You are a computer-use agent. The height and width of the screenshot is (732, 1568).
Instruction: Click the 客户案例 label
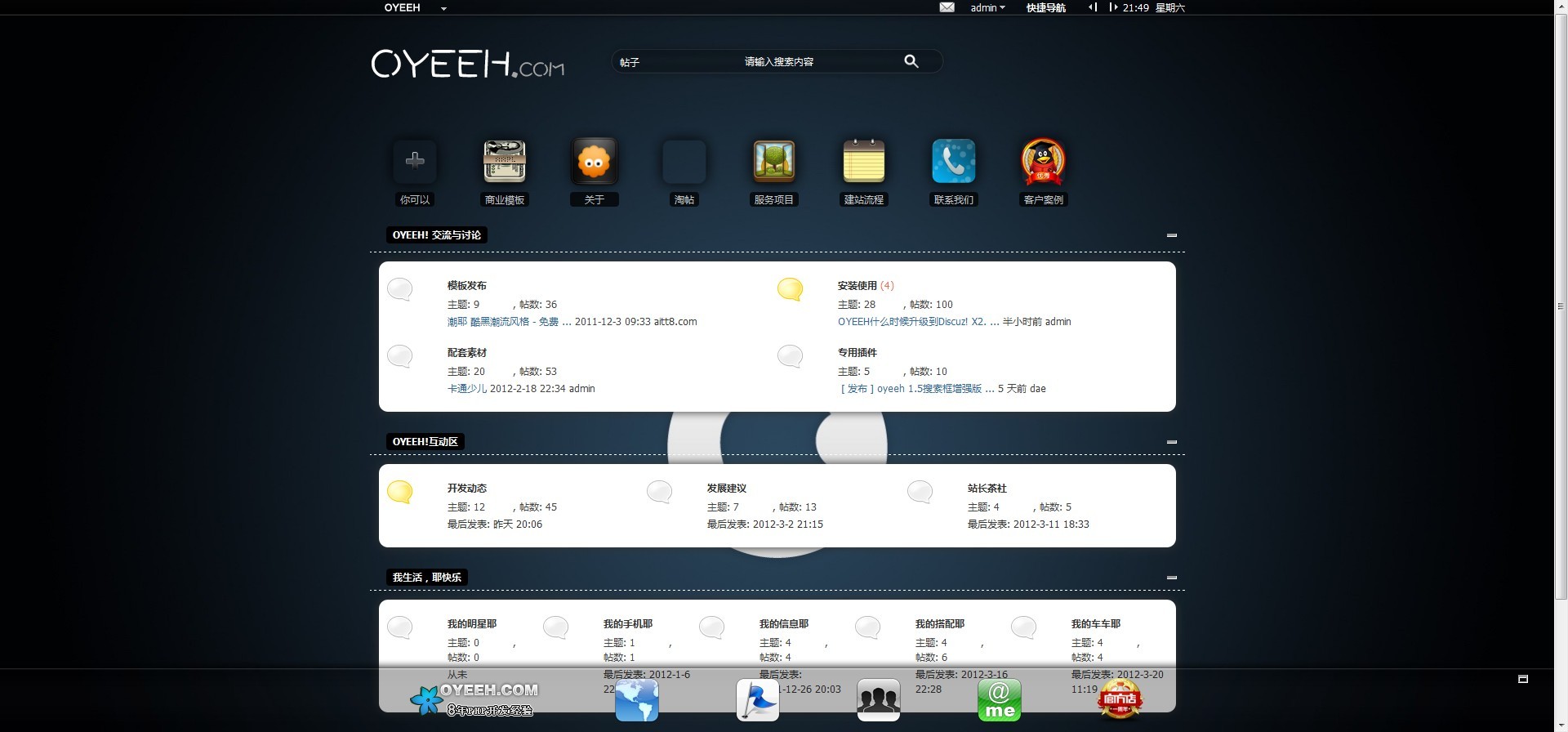click(1044, 199)
